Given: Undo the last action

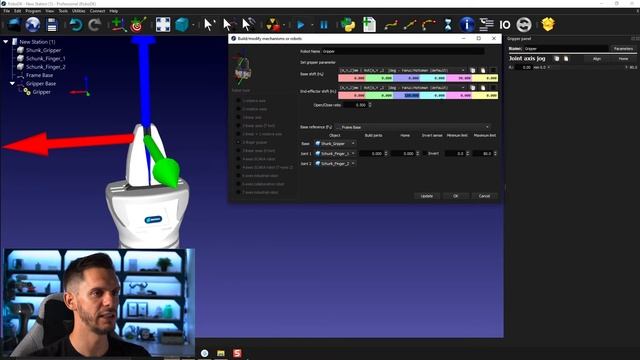Looking at the screenshot, I should tap(76, 25).
